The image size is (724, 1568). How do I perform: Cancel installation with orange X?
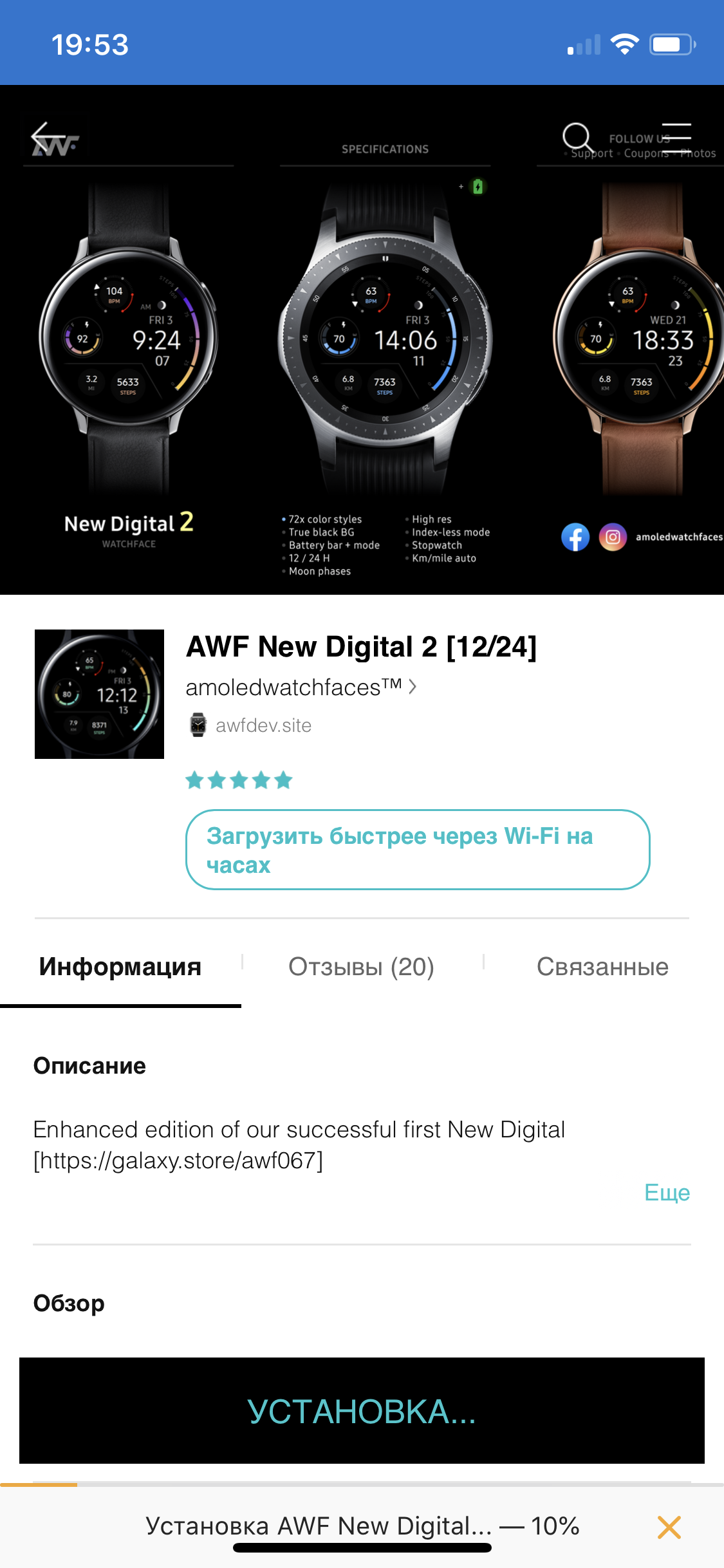click(669, 1527)
